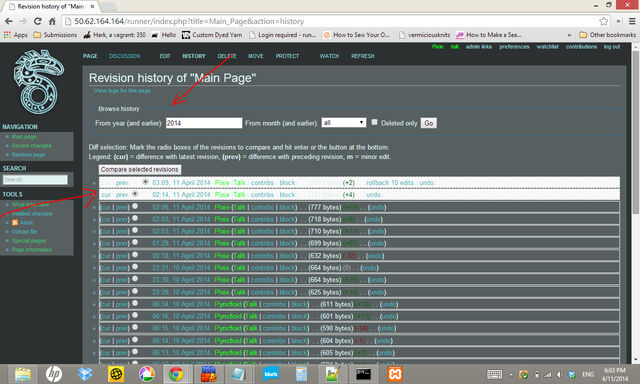Open the From month dropdown showing all
The height and width of the screenshot is (384, 640).
click(x=344, y=122)
